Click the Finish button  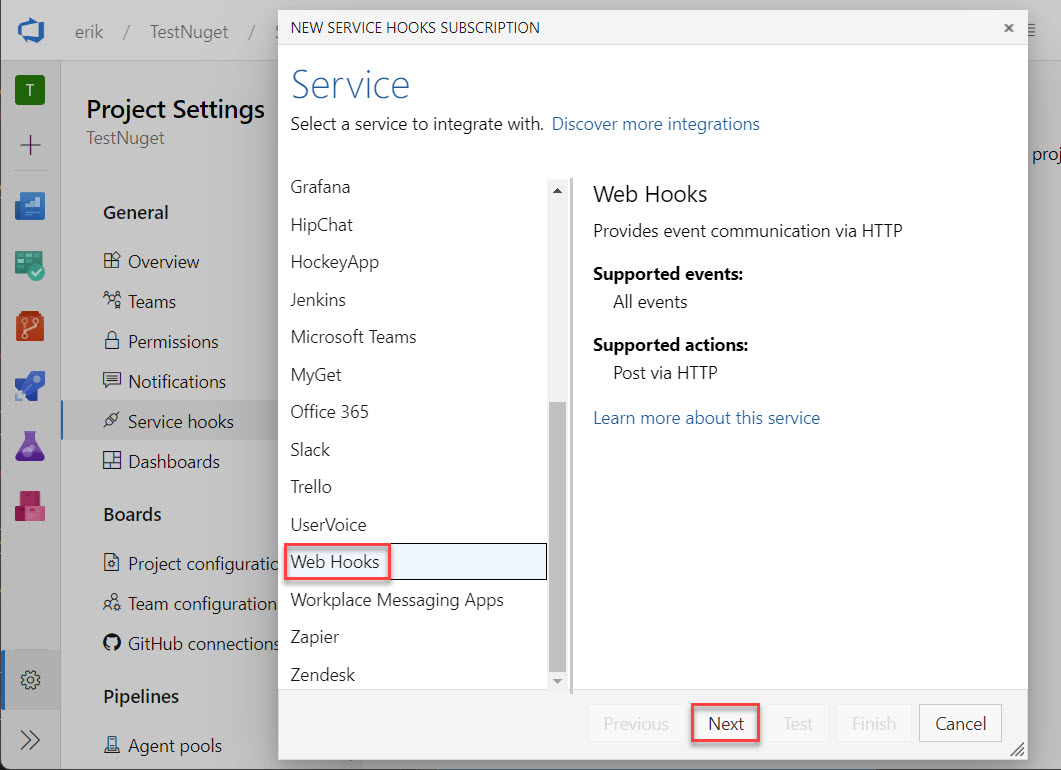(x=874, y=724)
